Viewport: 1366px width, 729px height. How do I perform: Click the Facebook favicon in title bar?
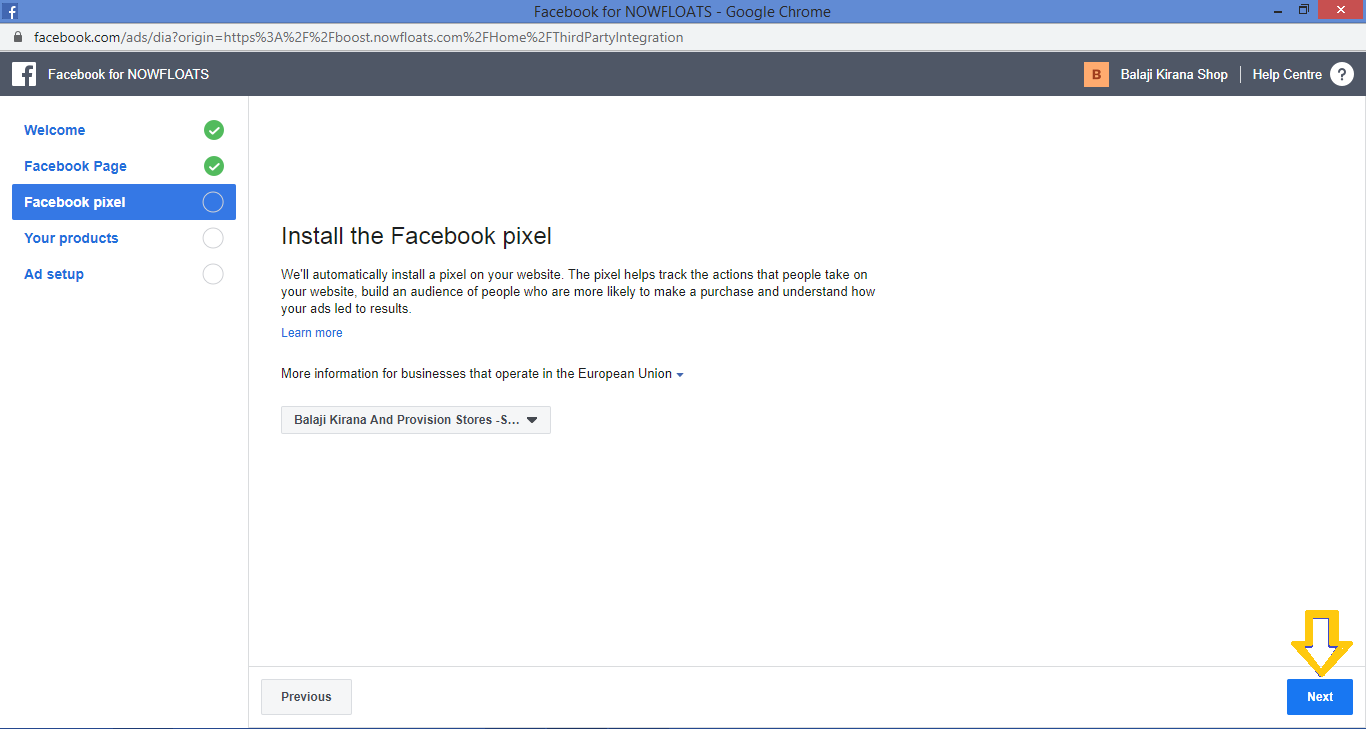click(10, 12)
